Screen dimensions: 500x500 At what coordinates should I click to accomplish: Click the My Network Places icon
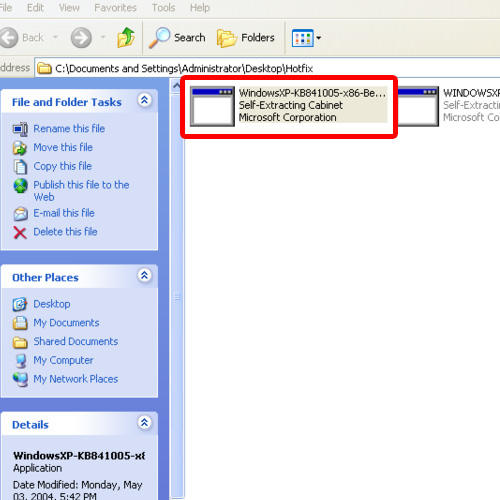[20, 380]
